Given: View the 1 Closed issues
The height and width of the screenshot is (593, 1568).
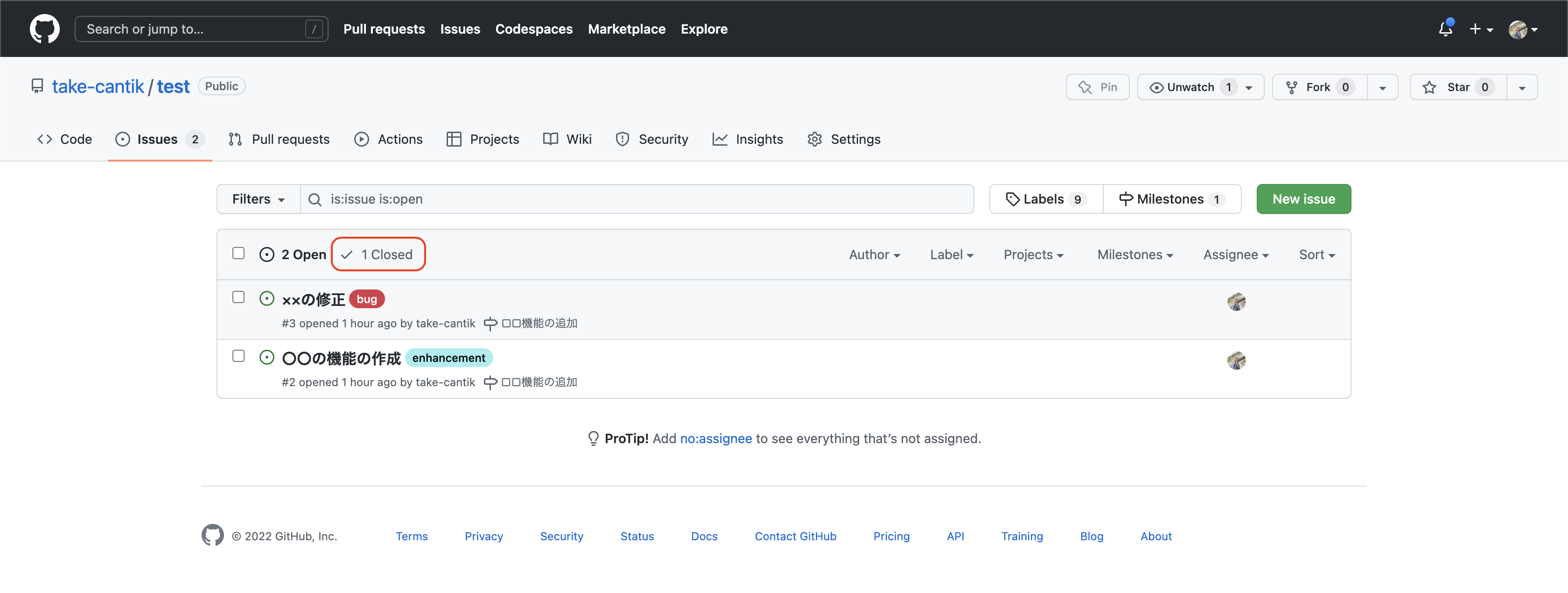Looking at the screenshot, I should click(378, 254).
